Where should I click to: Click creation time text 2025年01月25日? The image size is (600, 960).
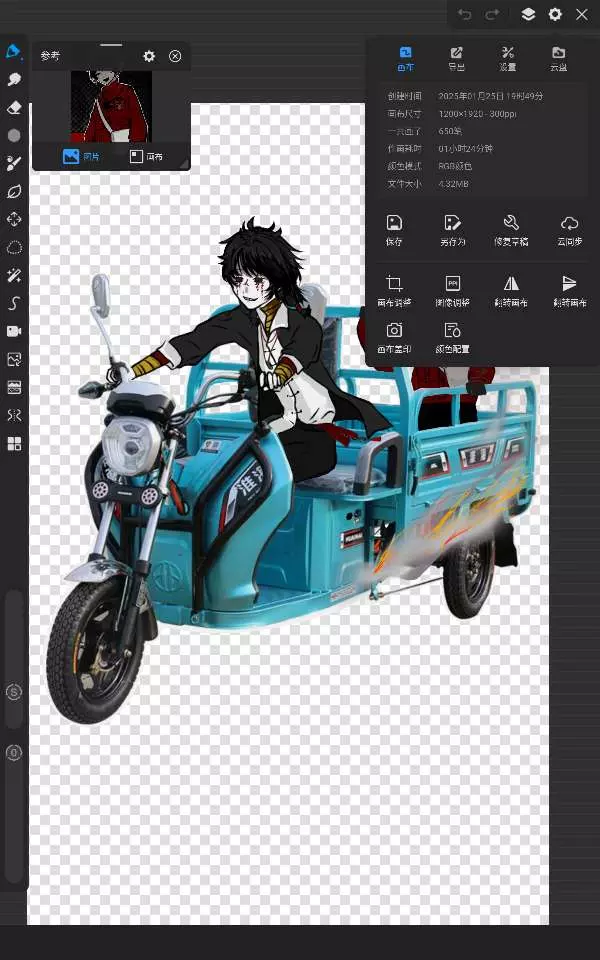(471, 96)
